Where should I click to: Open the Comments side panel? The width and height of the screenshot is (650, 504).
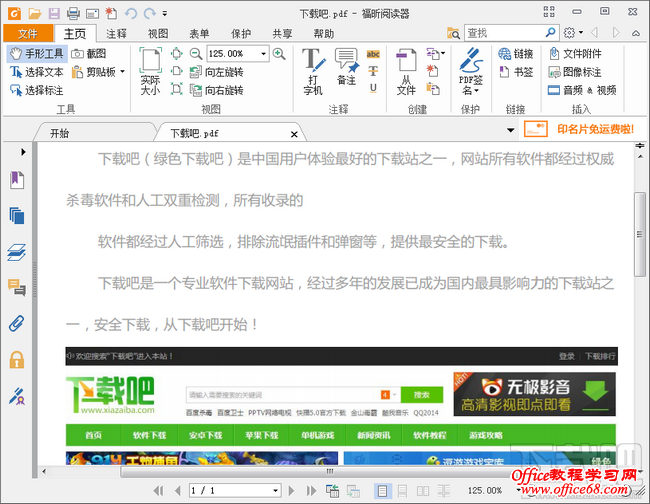(x=17, y=287)
